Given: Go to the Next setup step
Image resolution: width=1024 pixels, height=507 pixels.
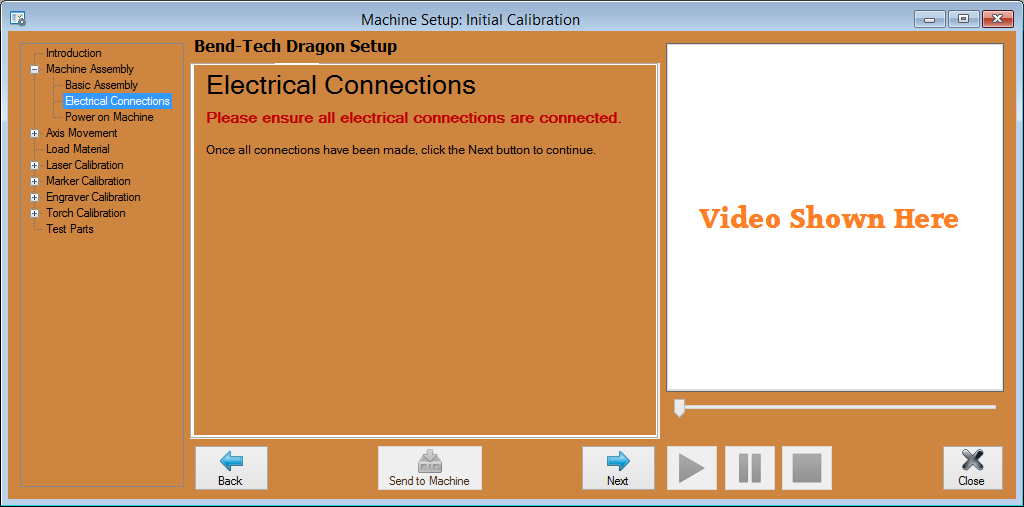Looking at the screenshot, I should pos(618,468).
